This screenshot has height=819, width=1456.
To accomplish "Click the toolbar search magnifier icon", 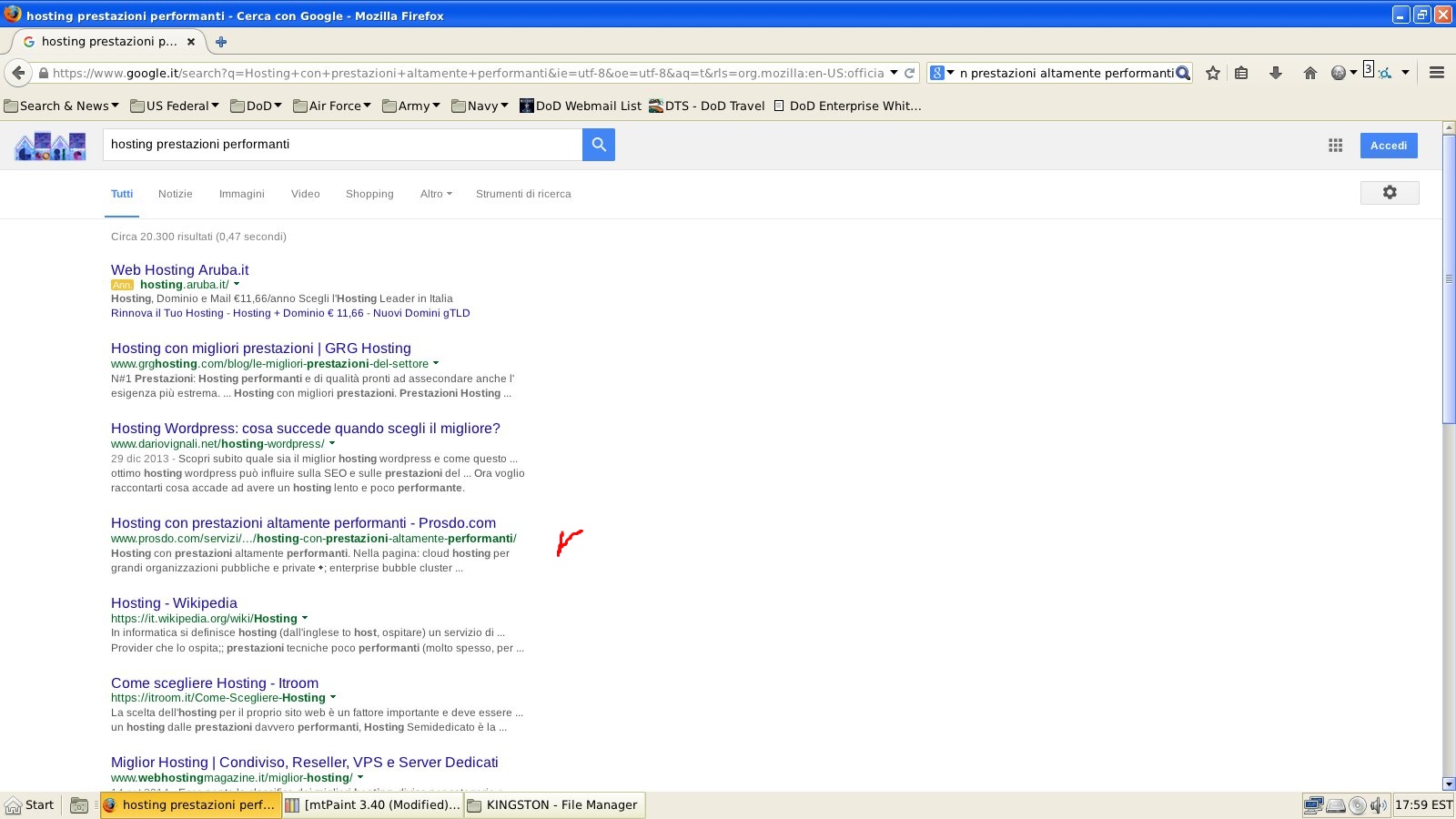I will tap(1183, 73).
